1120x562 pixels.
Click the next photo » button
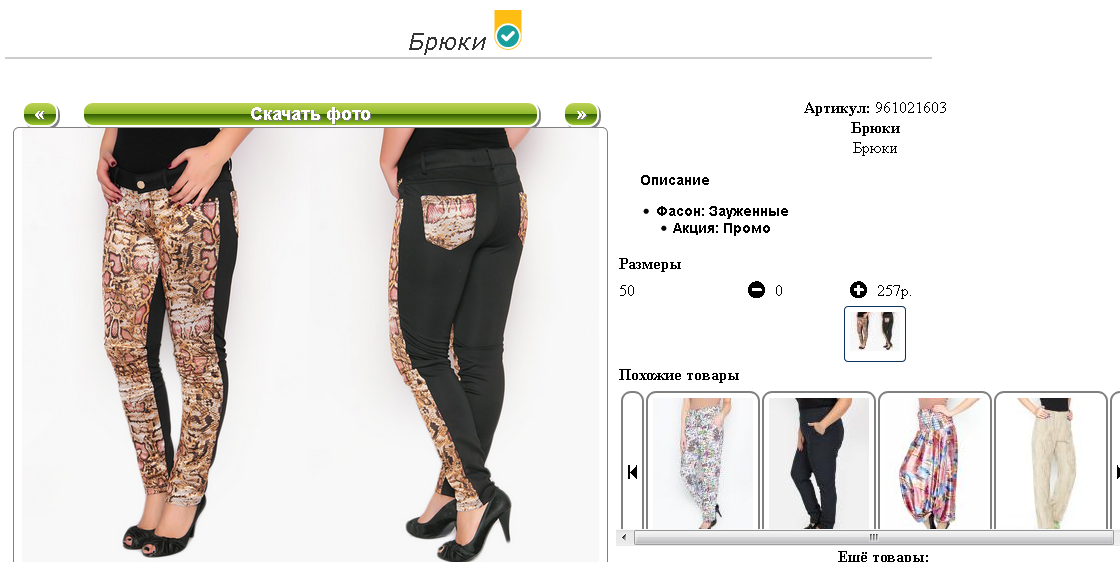tap(581, 114)
